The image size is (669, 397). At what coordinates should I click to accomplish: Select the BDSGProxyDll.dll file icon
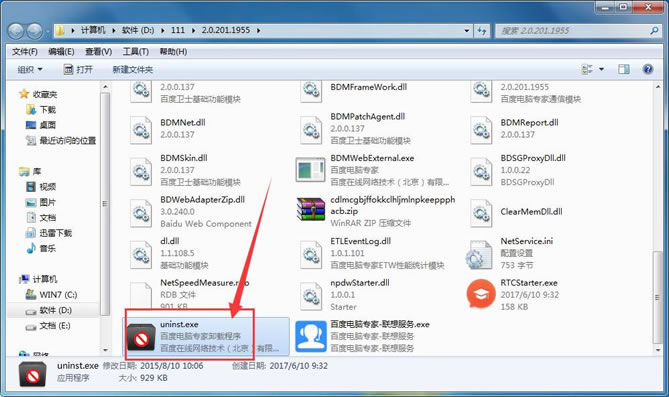(x=481, y=171)
